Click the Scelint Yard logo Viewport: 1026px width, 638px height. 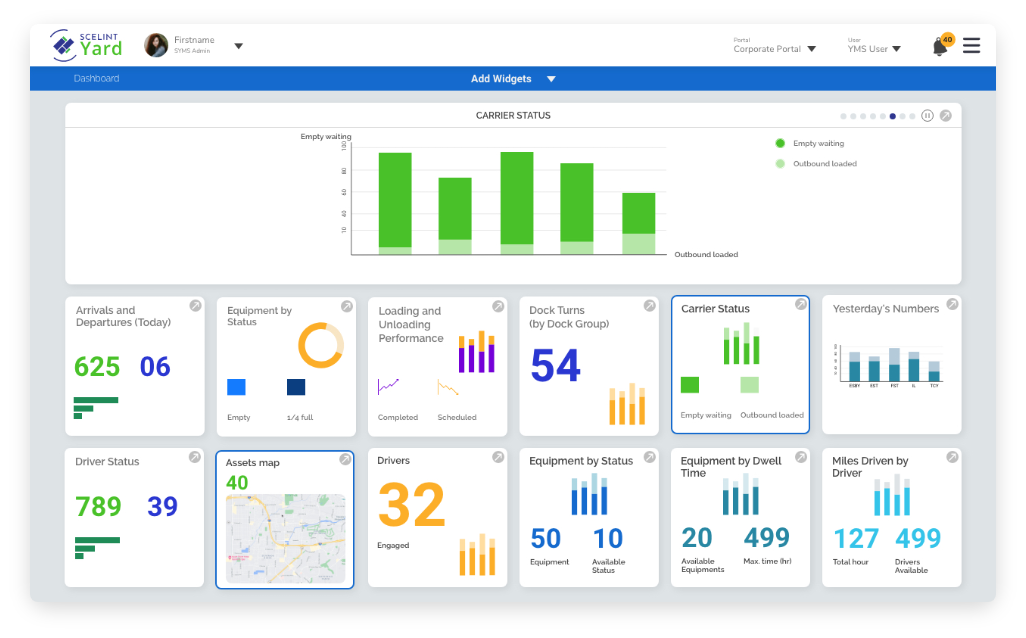coord(87,45)
